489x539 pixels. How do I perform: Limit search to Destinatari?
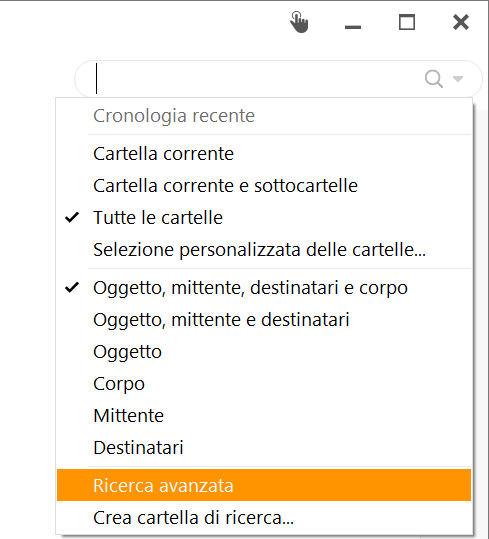264,448
